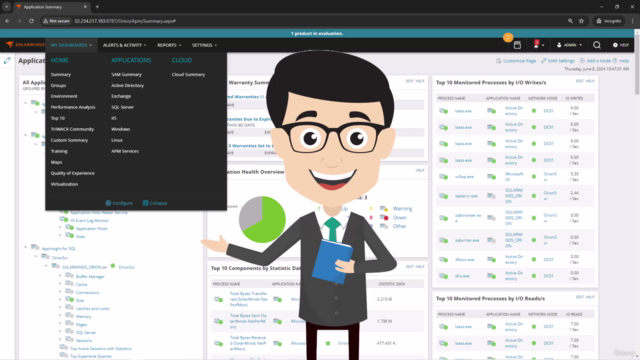Click Warning legend entry

402,209
